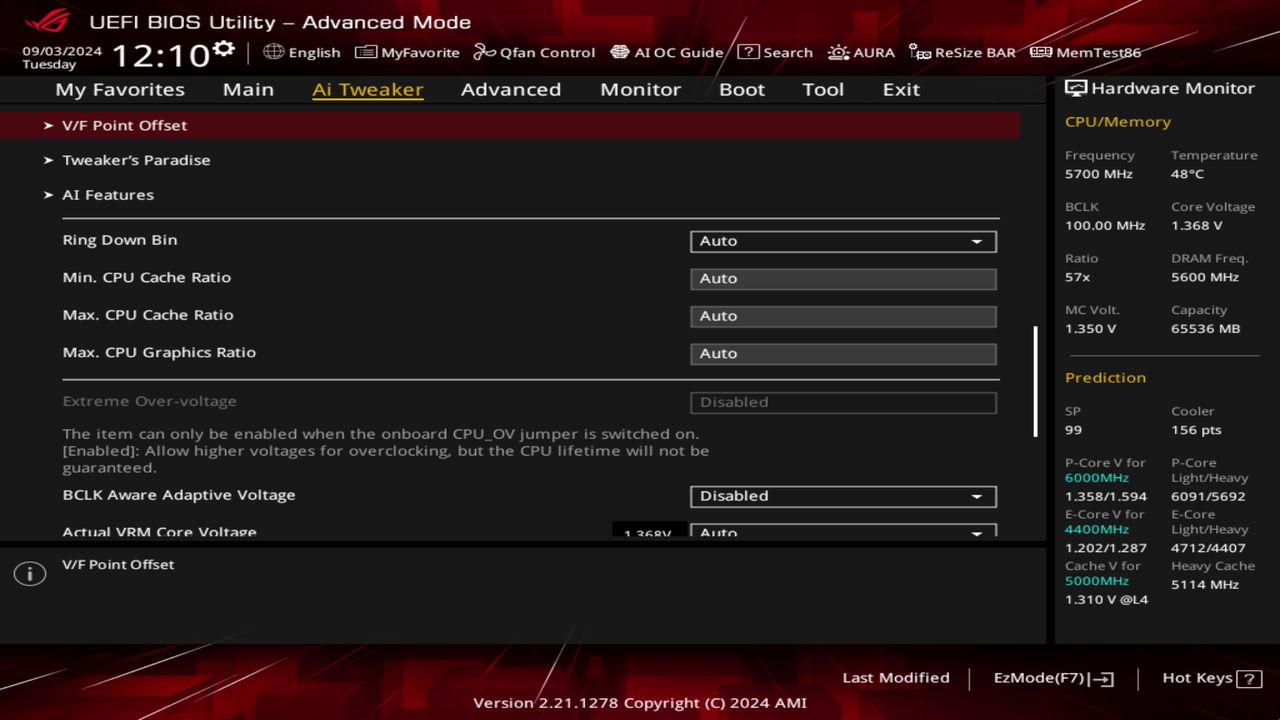Open MyFavorite list icon
Viewport: 1280px width, 720px height.
[366, 52]
